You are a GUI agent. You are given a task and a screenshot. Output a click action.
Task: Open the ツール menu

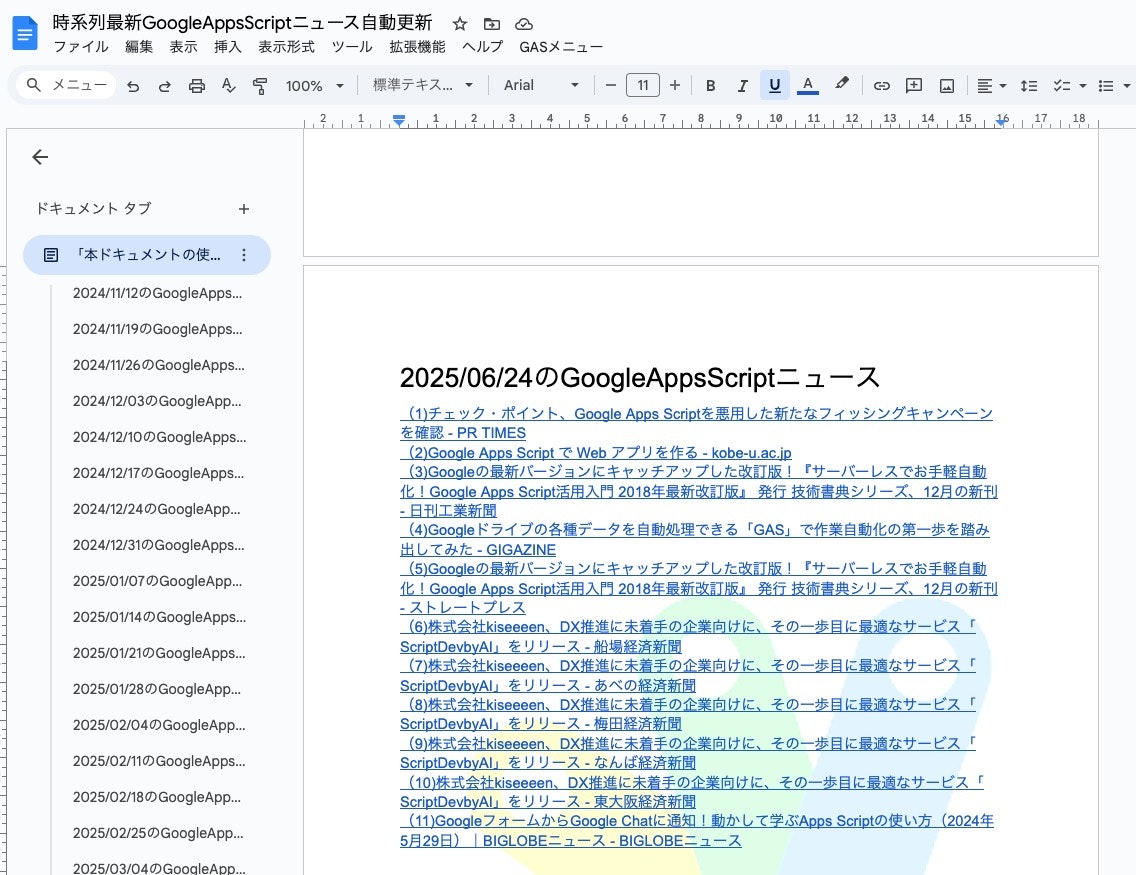(x=351, y=47)
